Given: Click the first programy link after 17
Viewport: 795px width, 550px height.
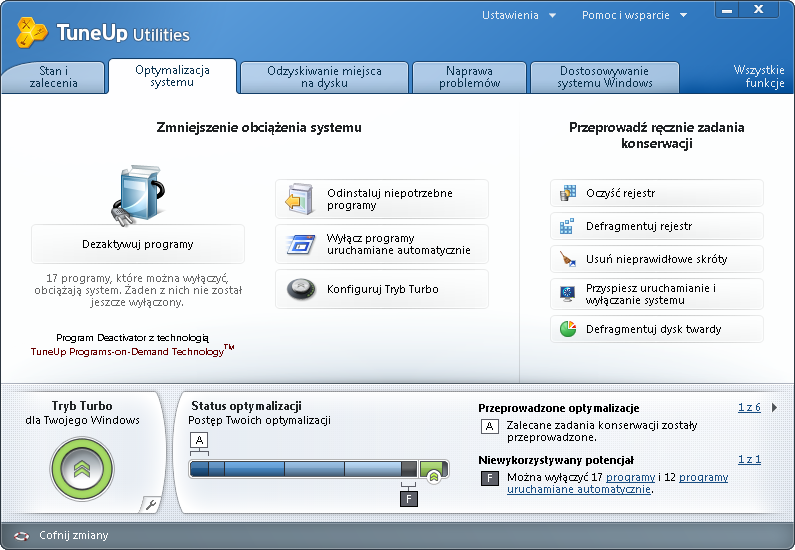Looking at the screenshot, I should point(630,478).
